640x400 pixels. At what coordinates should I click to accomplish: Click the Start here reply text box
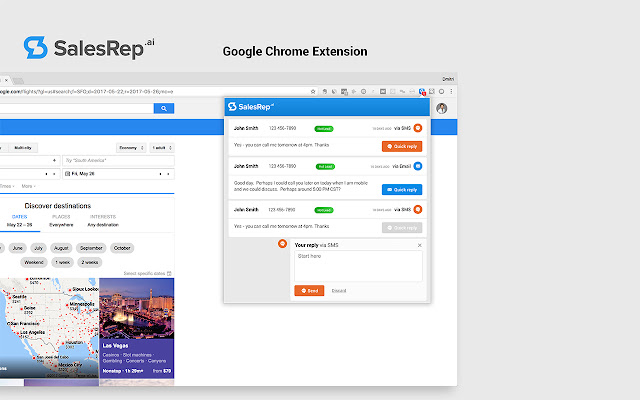[358, 266]
